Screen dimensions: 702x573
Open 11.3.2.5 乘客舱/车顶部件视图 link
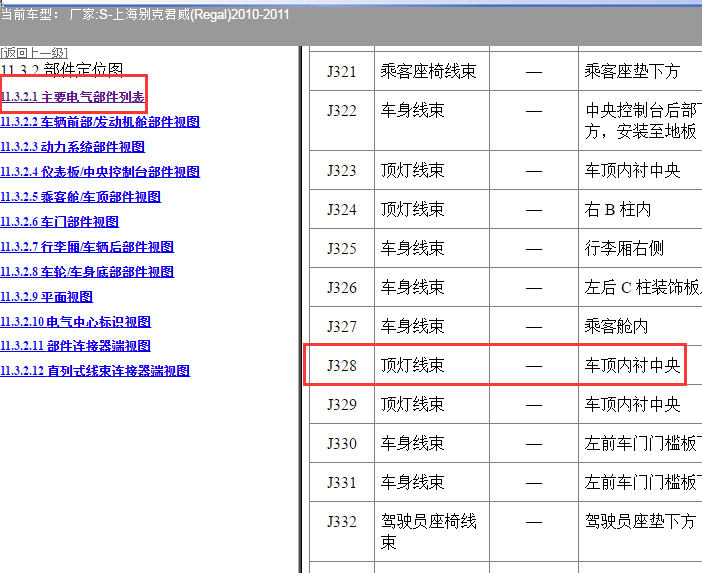point(81,197)
